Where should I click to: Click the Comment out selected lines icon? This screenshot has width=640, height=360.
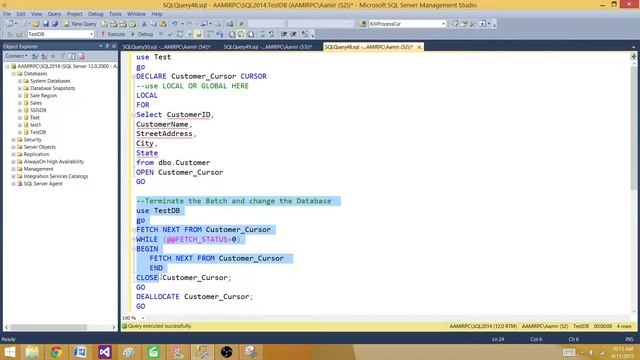point(262,34)
